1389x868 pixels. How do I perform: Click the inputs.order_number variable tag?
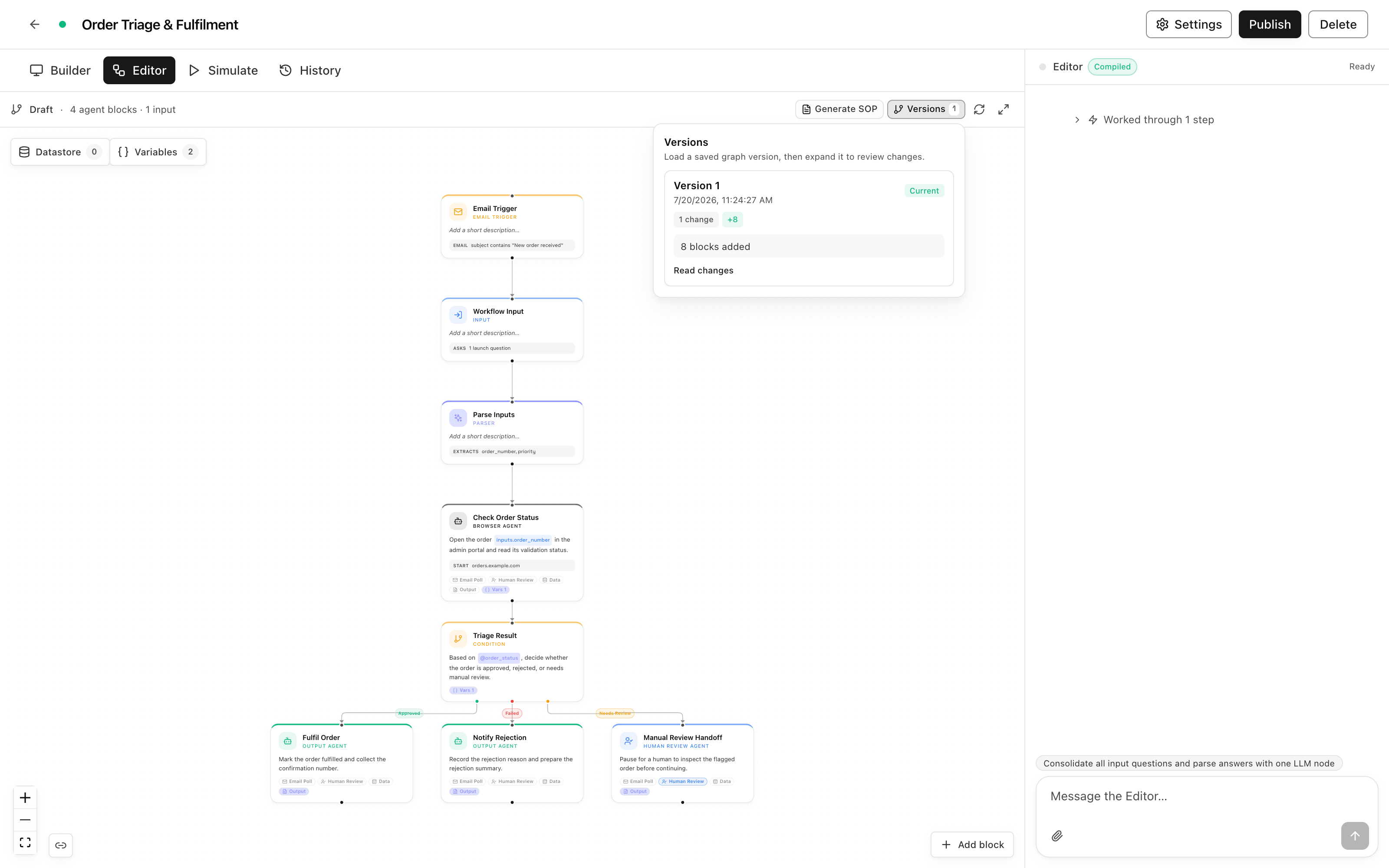523,539
